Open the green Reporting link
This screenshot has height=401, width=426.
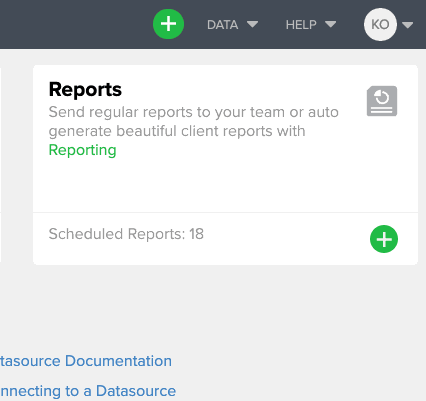(82, 150)
